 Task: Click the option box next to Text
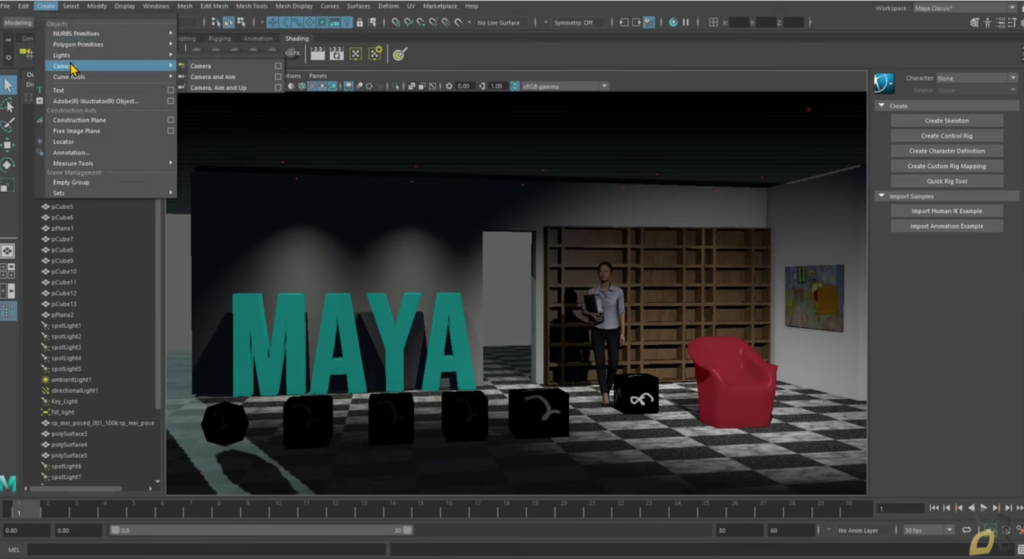click(x=170, y=90)
